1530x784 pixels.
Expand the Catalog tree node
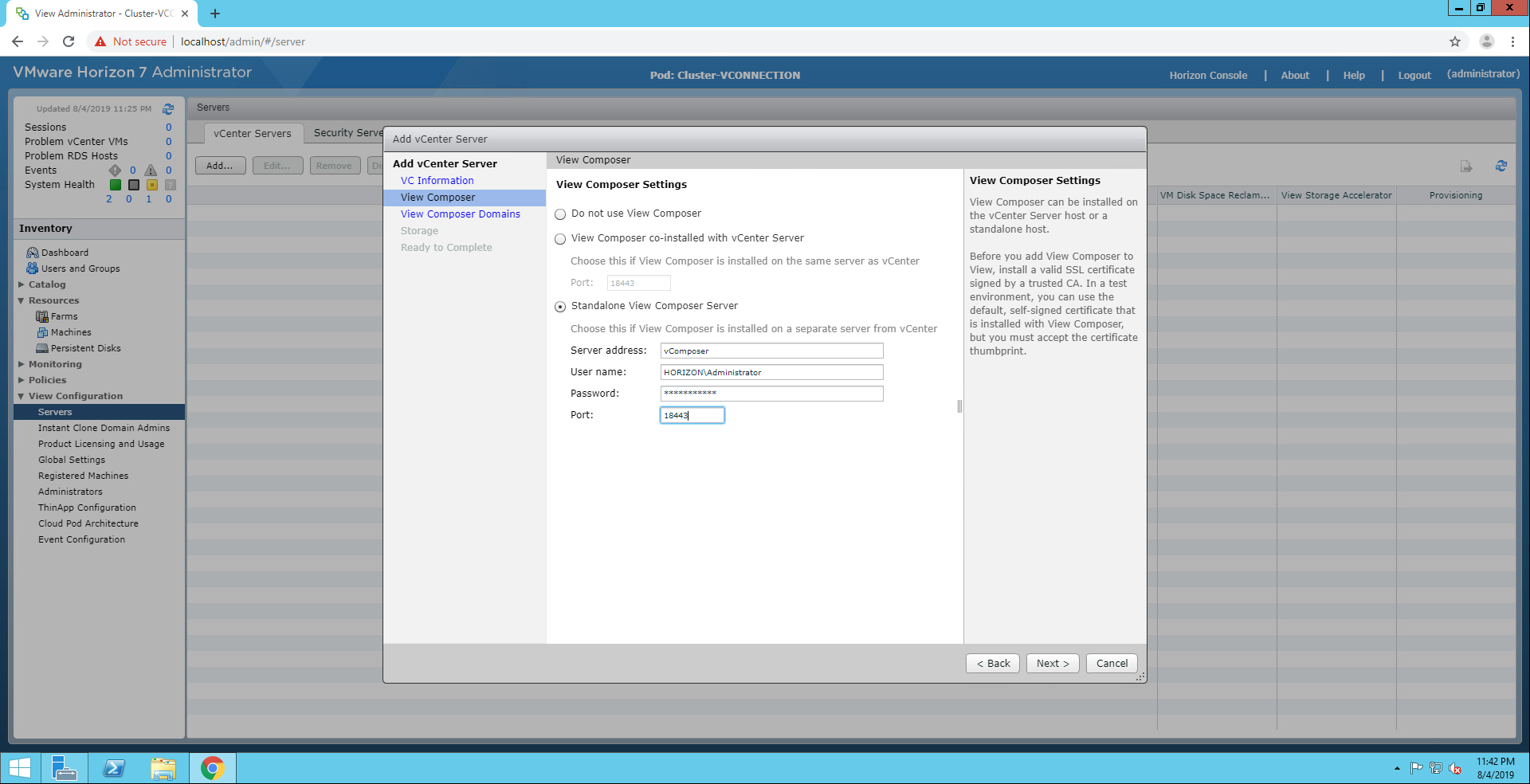pyautogui.click(x=22, y=284)
